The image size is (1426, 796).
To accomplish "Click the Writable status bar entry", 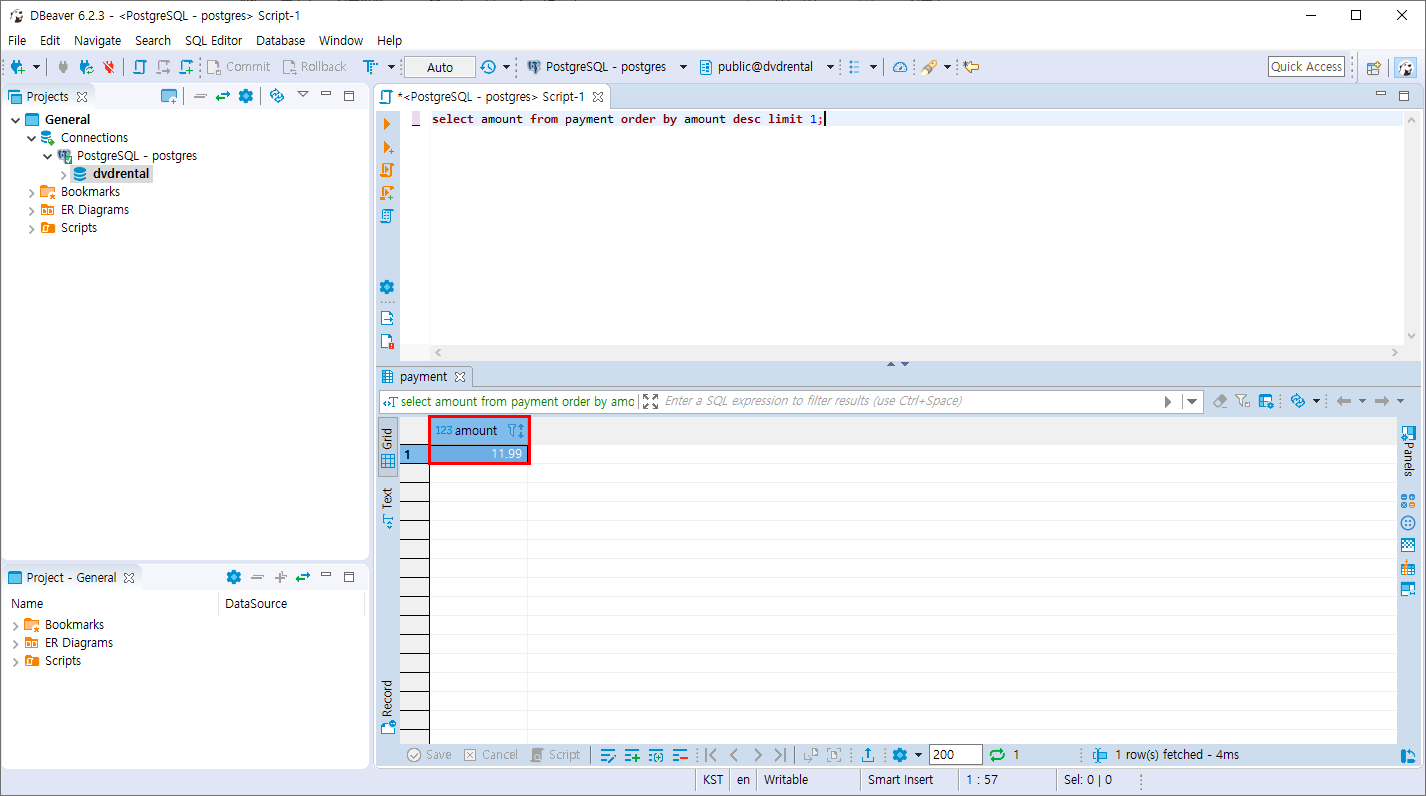I will pos(786,780).
